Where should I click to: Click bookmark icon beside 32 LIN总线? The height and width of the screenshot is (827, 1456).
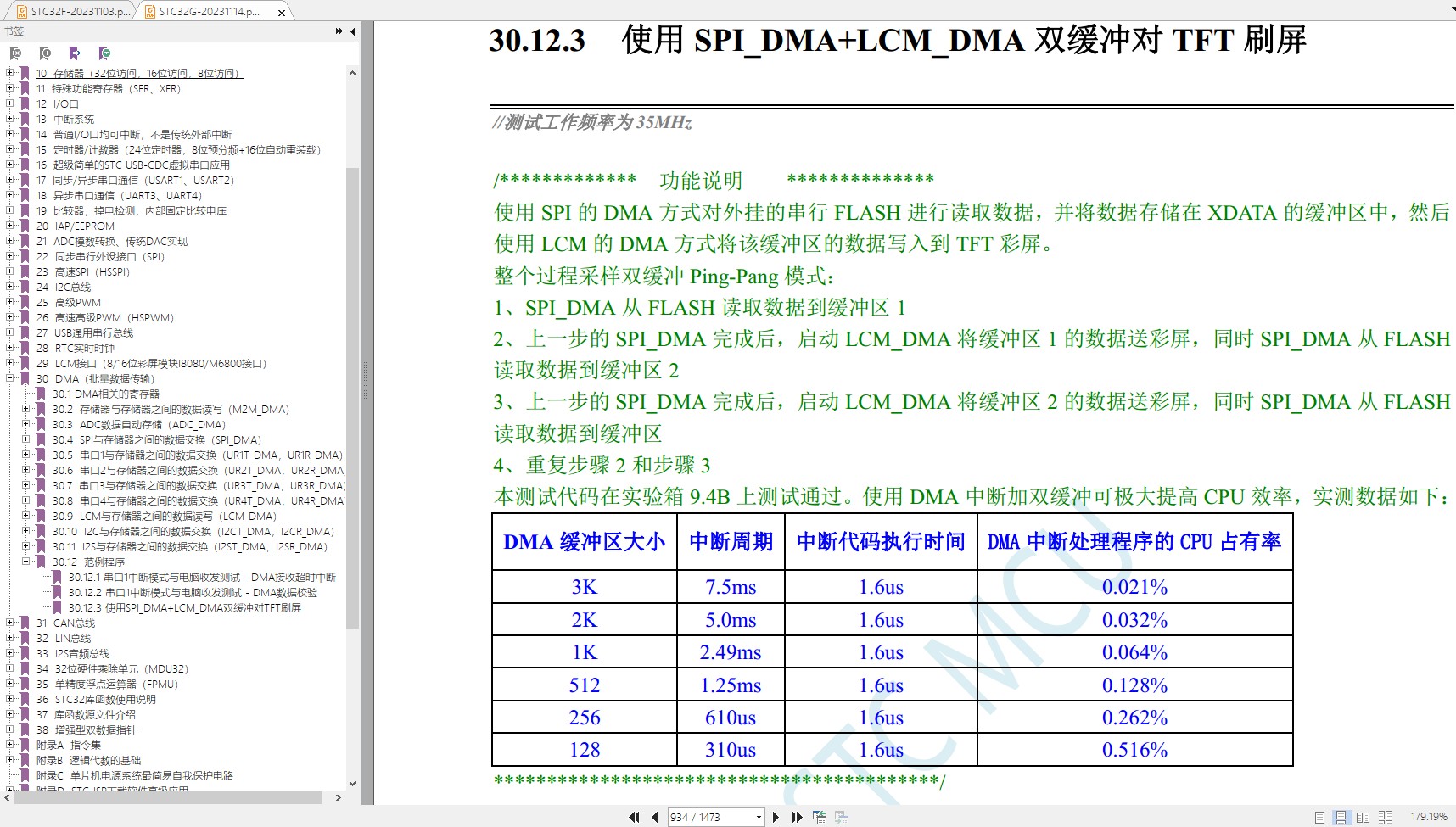coord(25,639)
